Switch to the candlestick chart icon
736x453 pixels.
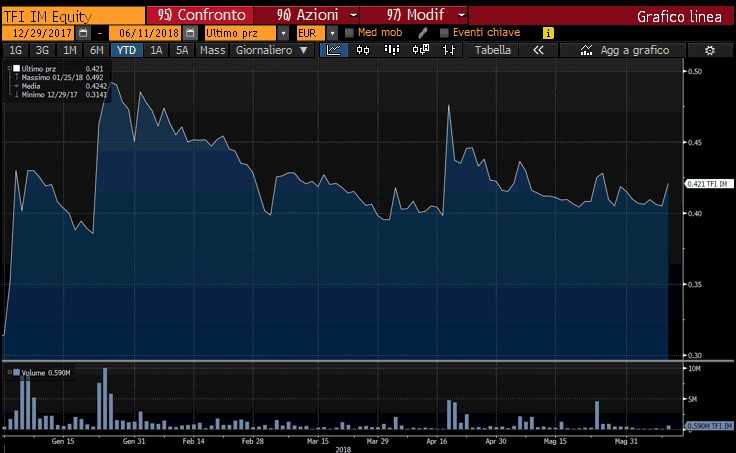(363, 50)
